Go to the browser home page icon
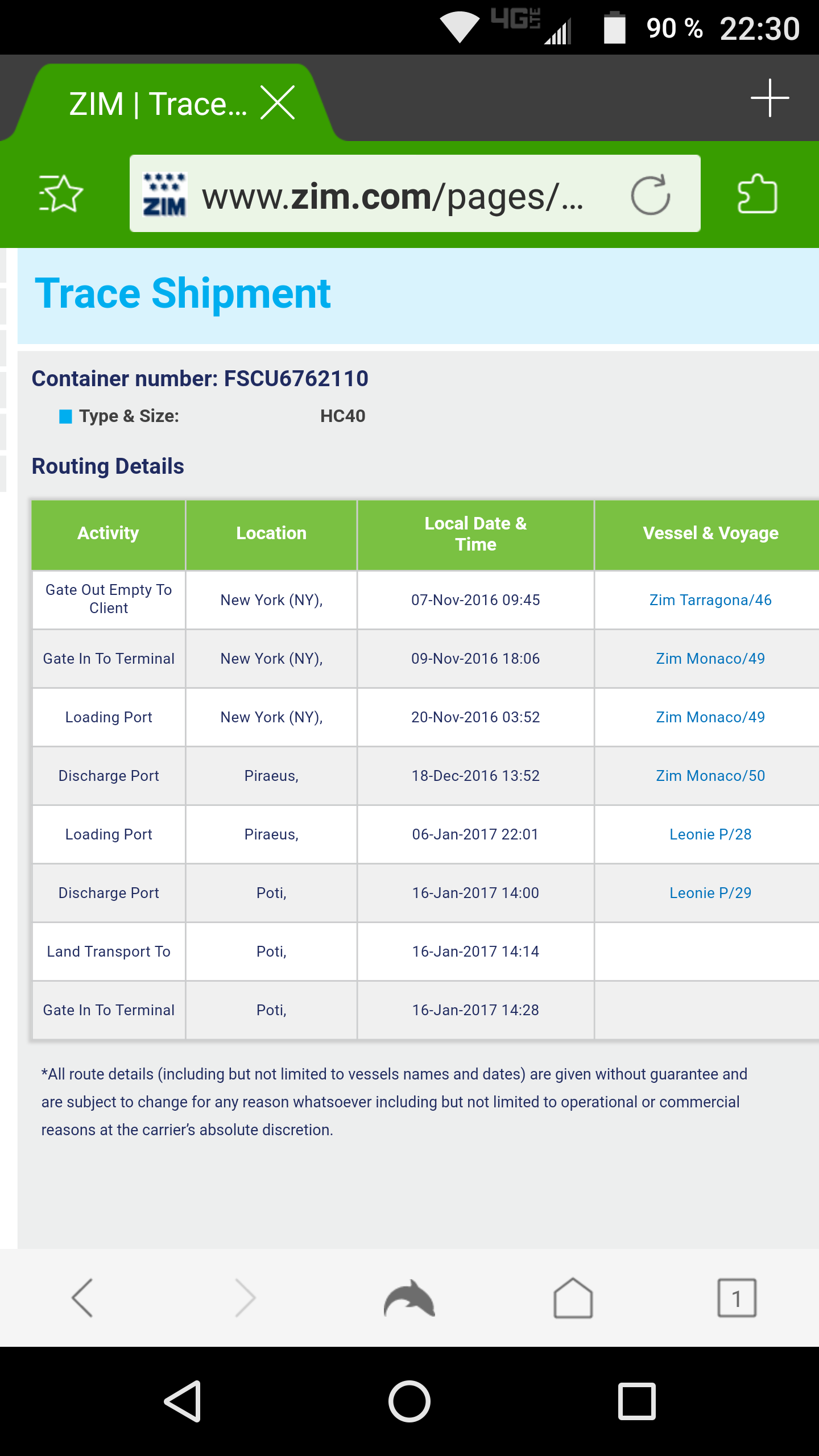This screenshot has width=819, height=1456. (573, 1298)
